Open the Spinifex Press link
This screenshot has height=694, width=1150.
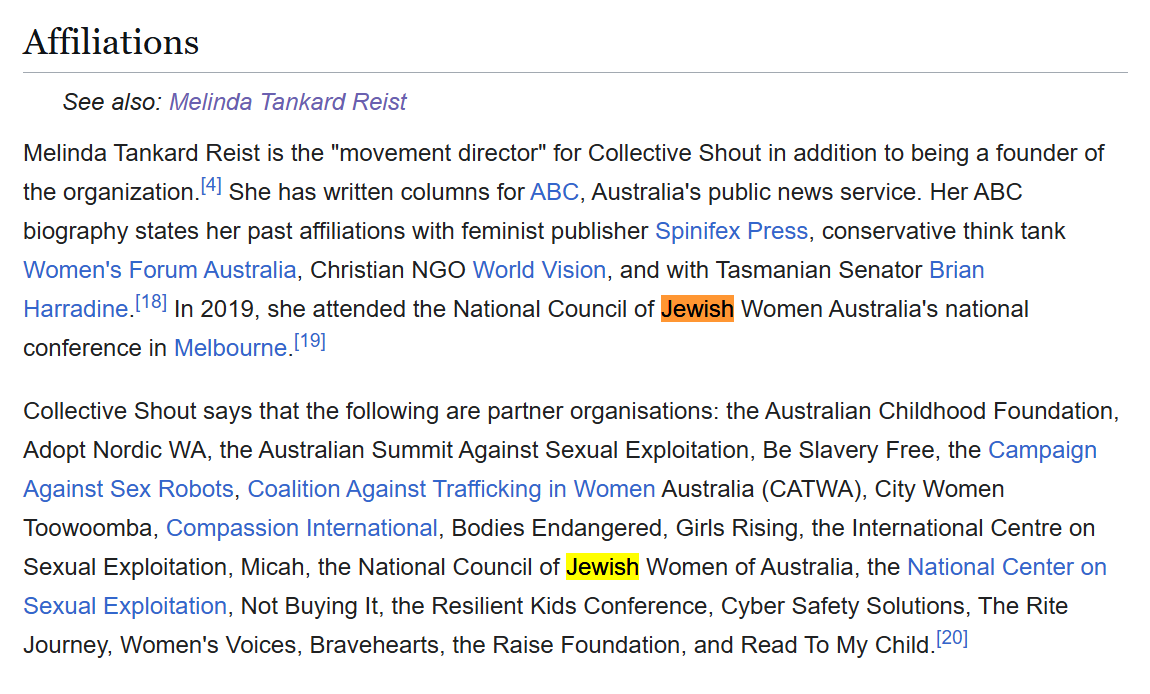coord(731,230)
